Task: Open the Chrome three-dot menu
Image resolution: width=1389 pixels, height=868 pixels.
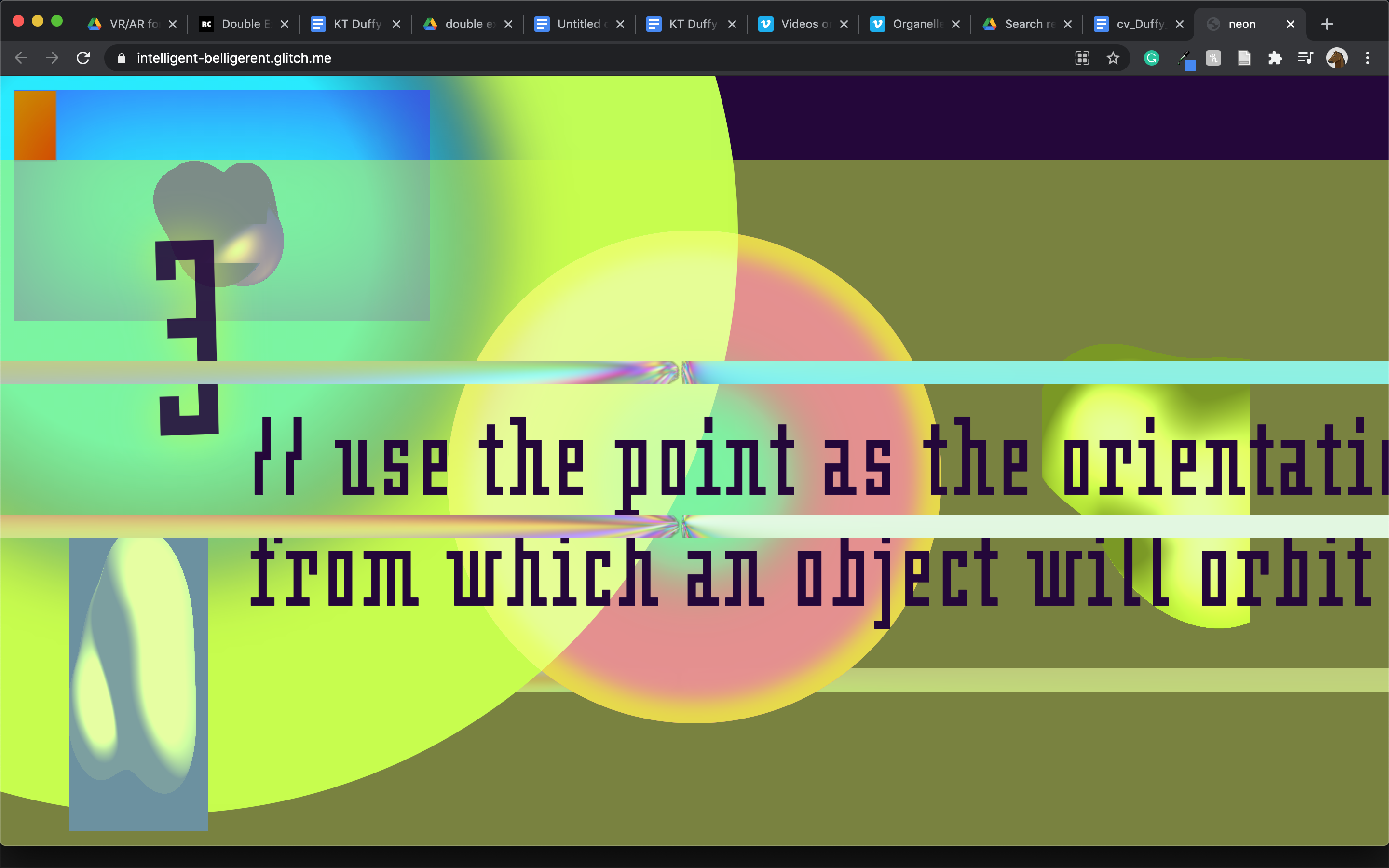Action: 1368,58
